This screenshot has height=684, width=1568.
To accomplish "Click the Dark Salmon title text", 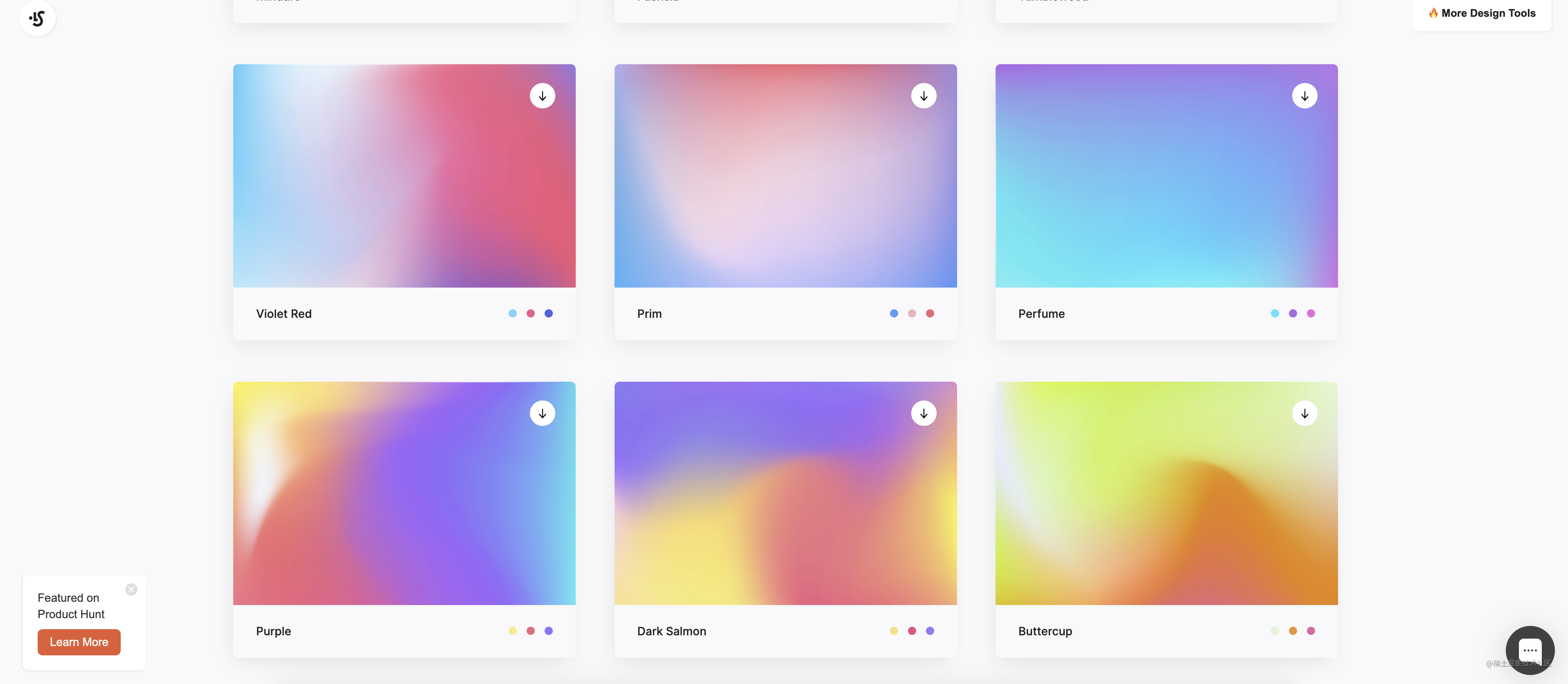I will [671, 631].
